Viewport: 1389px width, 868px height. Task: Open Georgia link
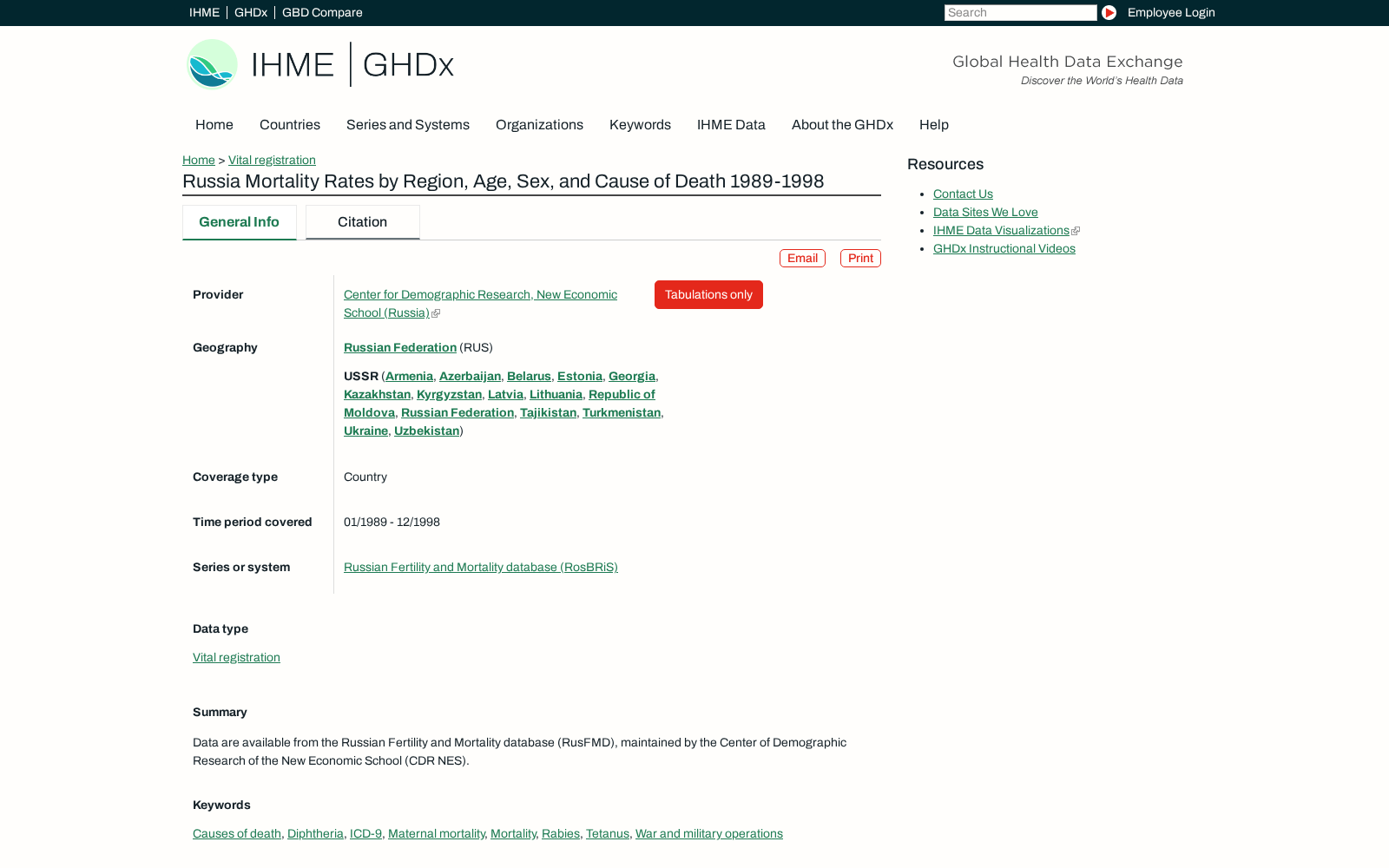[x=632, y=377]
